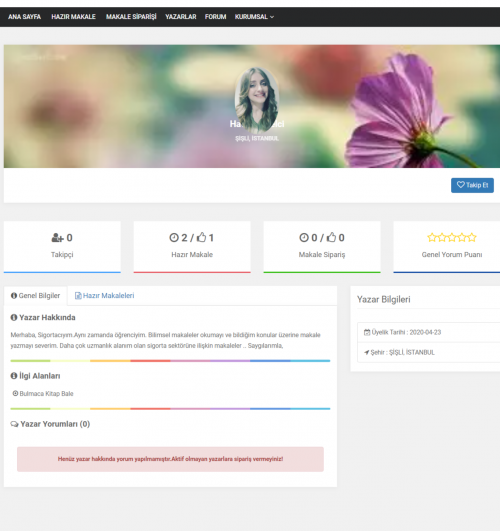Viewport: 500px width, 531px height.
Task: Click the first rating star
Action: [432, 237]
